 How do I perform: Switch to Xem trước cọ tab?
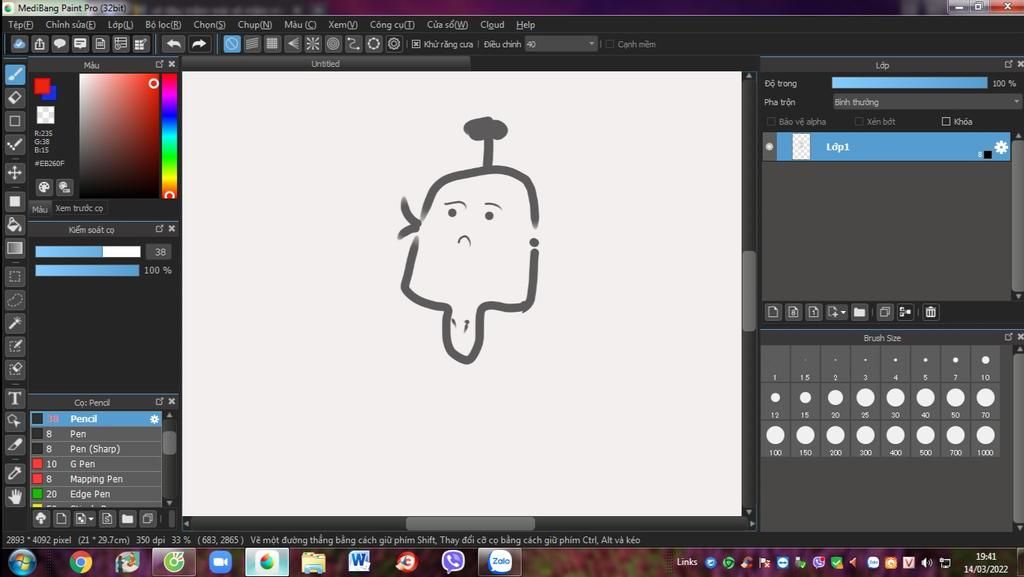(79, 208)
